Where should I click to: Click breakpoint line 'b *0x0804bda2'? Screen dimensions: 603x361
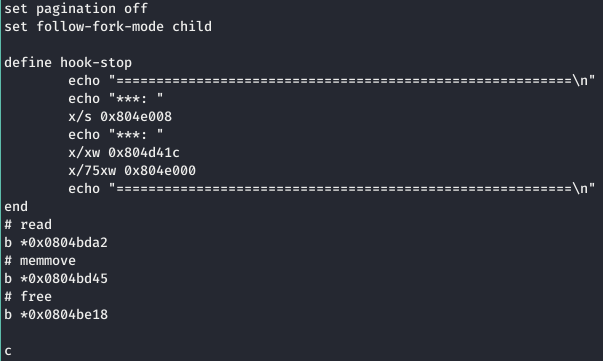pos(56,243)
